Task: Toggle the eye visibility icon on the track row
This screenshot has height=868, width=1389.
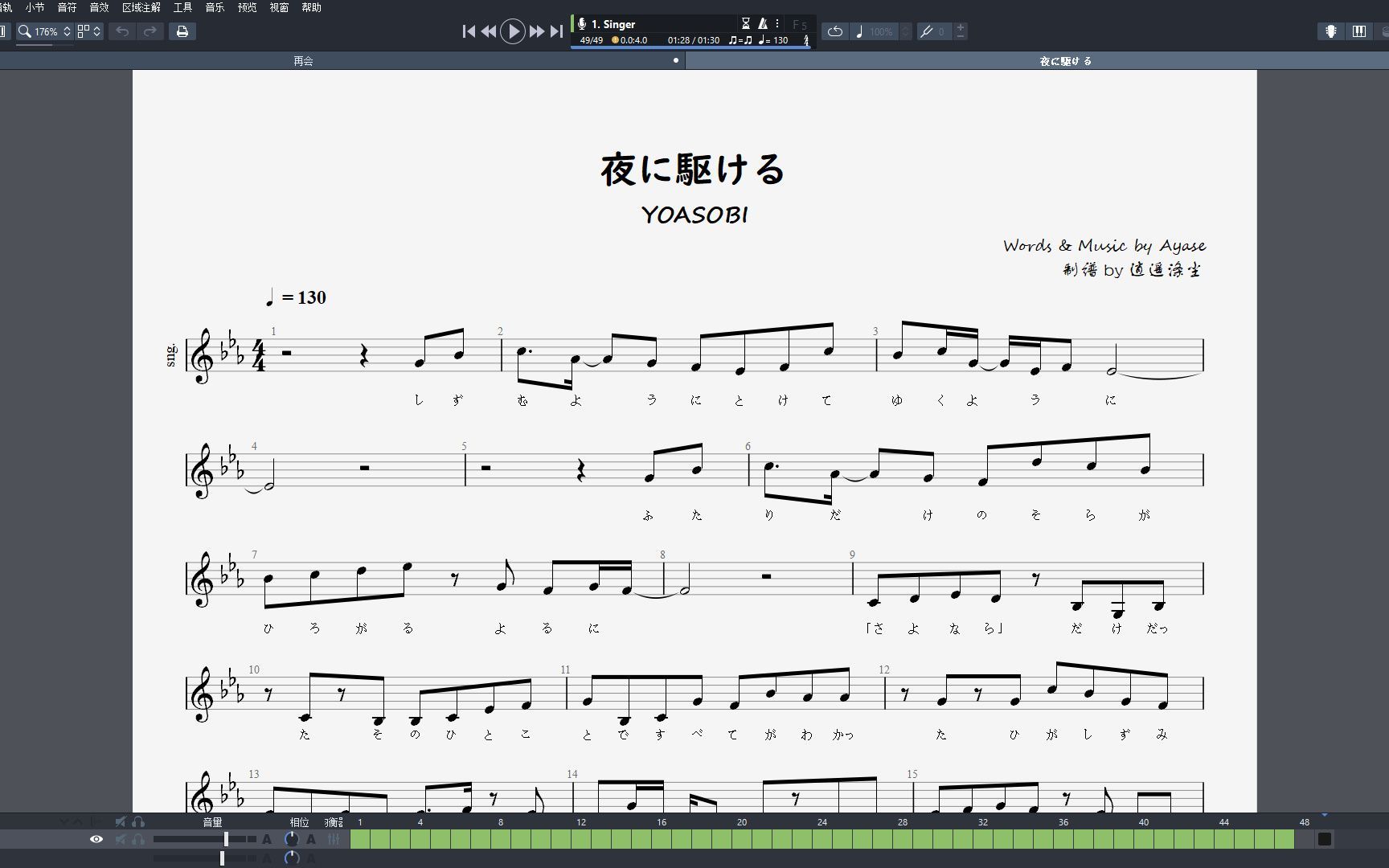Action: pyautogui.click(x=96, y=838)
